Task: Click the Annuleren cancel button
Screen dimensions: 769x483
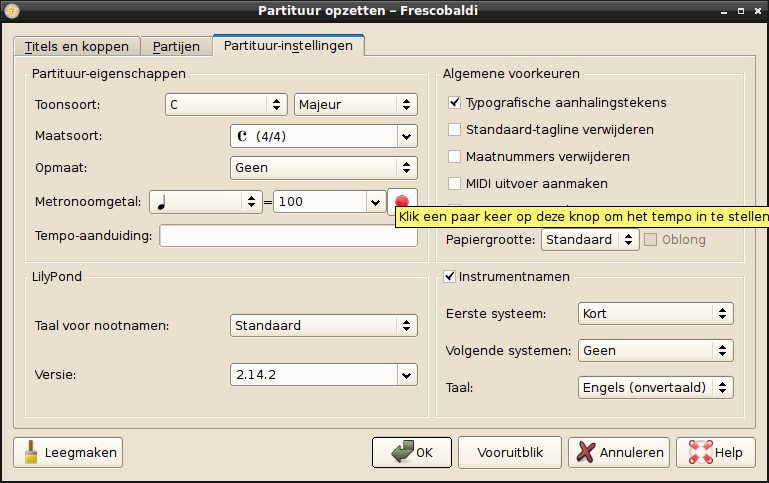Action: coord(619,452)
